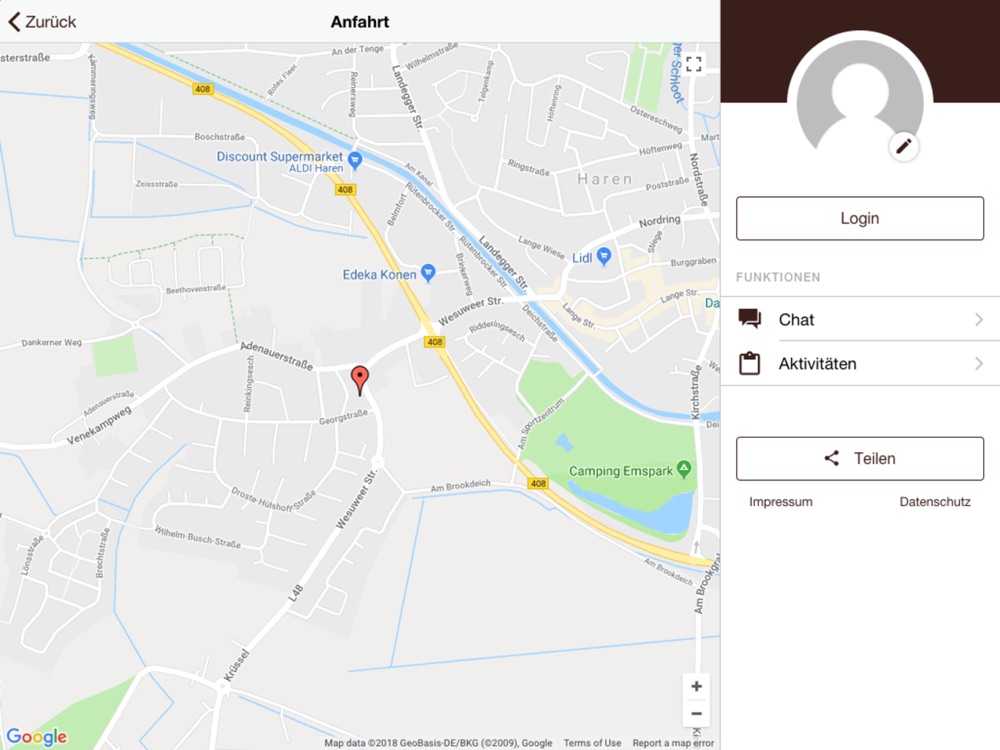The width and height of the screenshot is (1000, 750).
Task: Open the Impressum link
Action: coord(781,502)
